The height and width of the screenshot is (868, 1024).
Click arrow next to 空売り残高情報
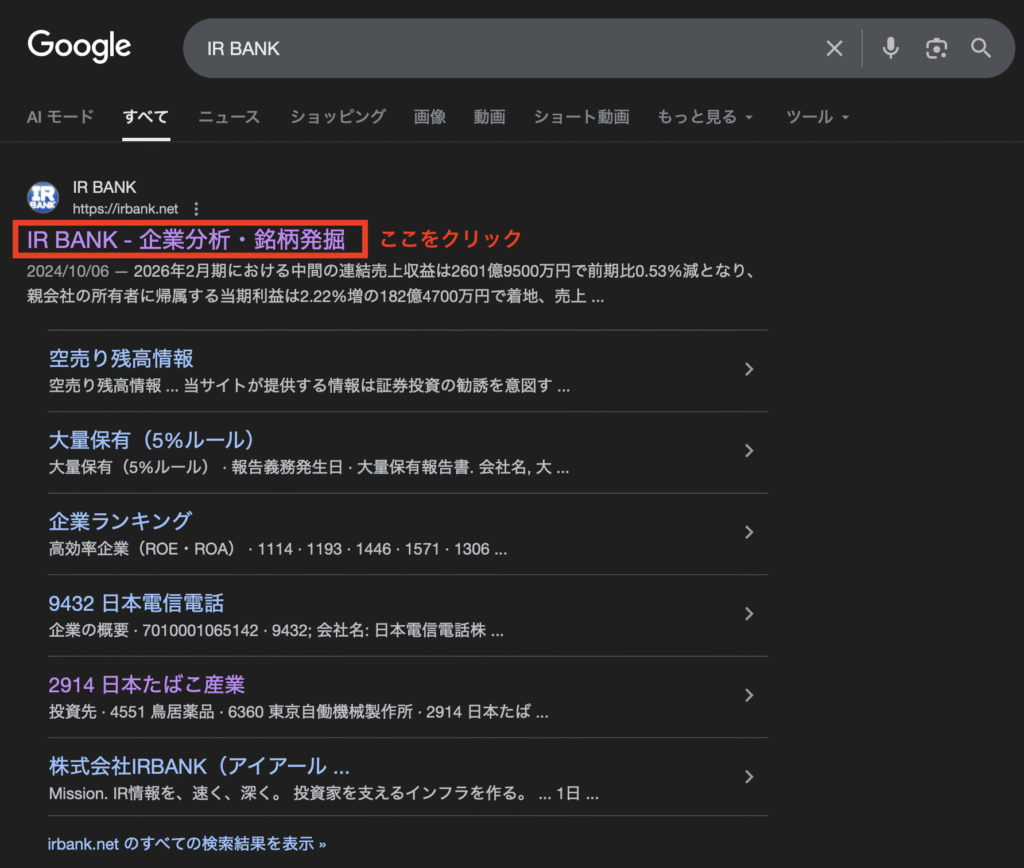pos(749,370)
